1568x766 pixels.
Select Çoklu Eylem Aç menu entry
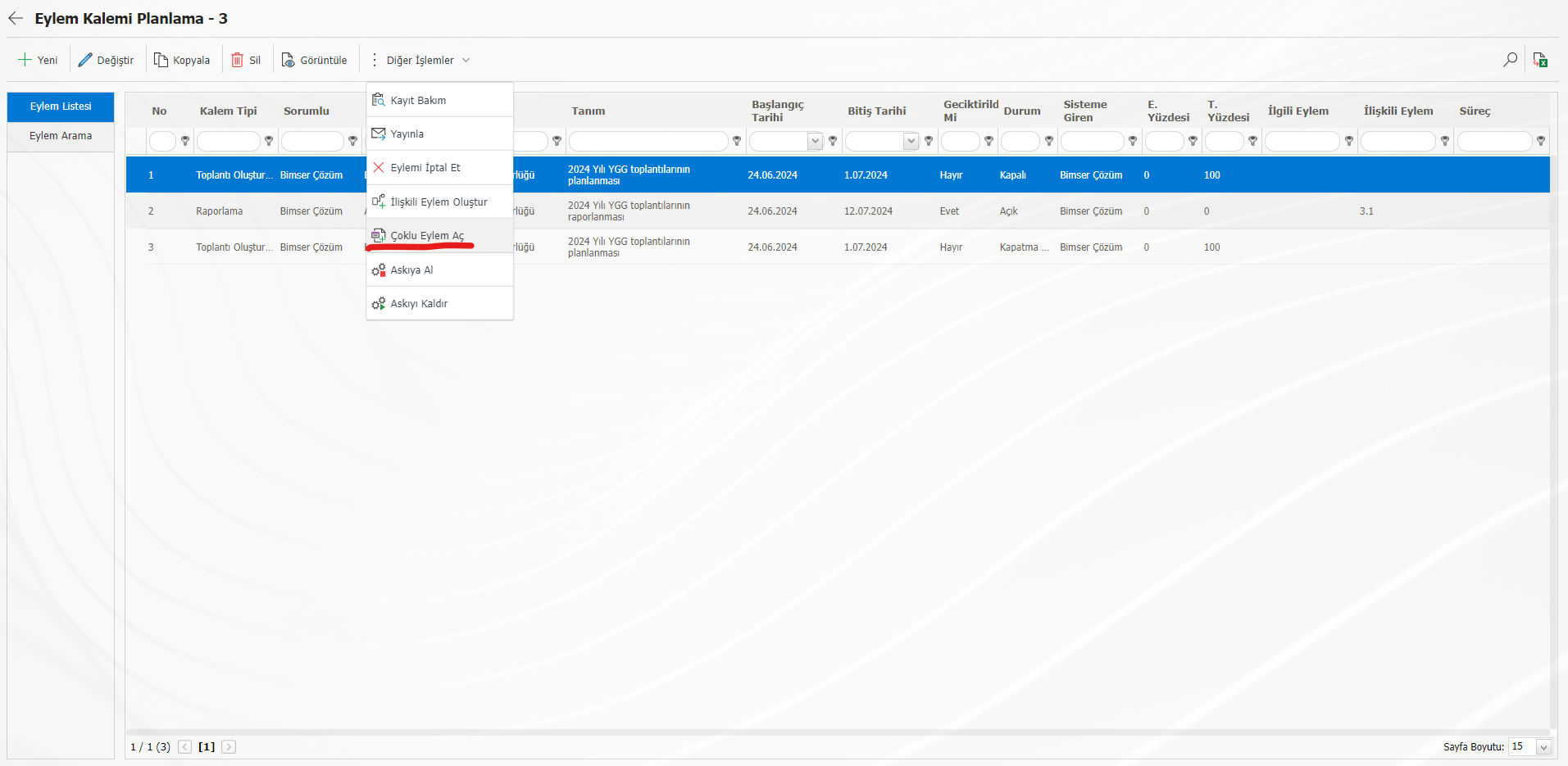pyautogui.click(x=440, y=235)
